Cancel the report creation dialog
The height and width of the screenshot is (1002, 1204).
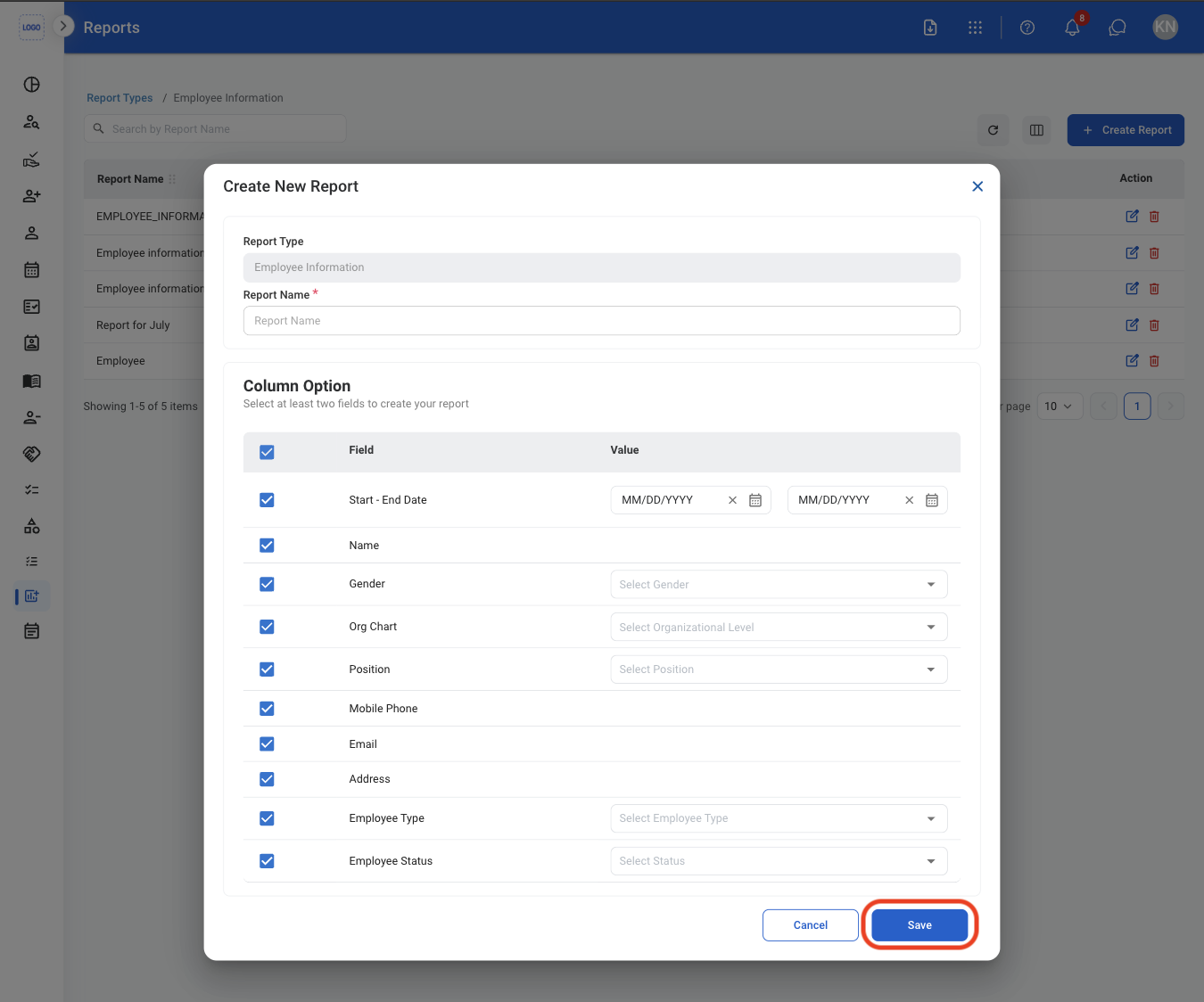tap(811, 925)
